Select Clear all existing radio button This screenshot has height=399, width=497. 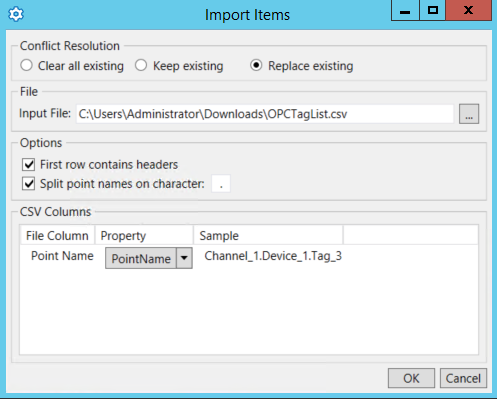pos(26,65)
